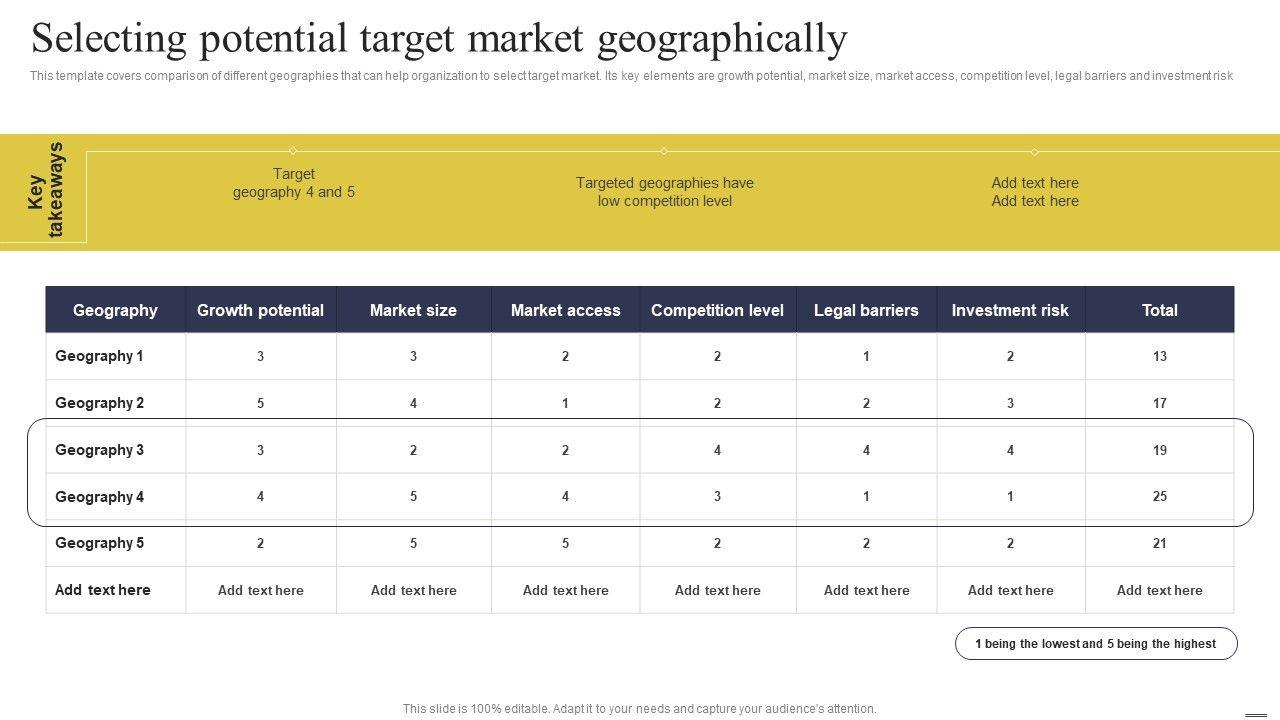This screenshot has width=1280, height=720.
Task: Select the Key takeaways vertical label
Action: point(46,190)
